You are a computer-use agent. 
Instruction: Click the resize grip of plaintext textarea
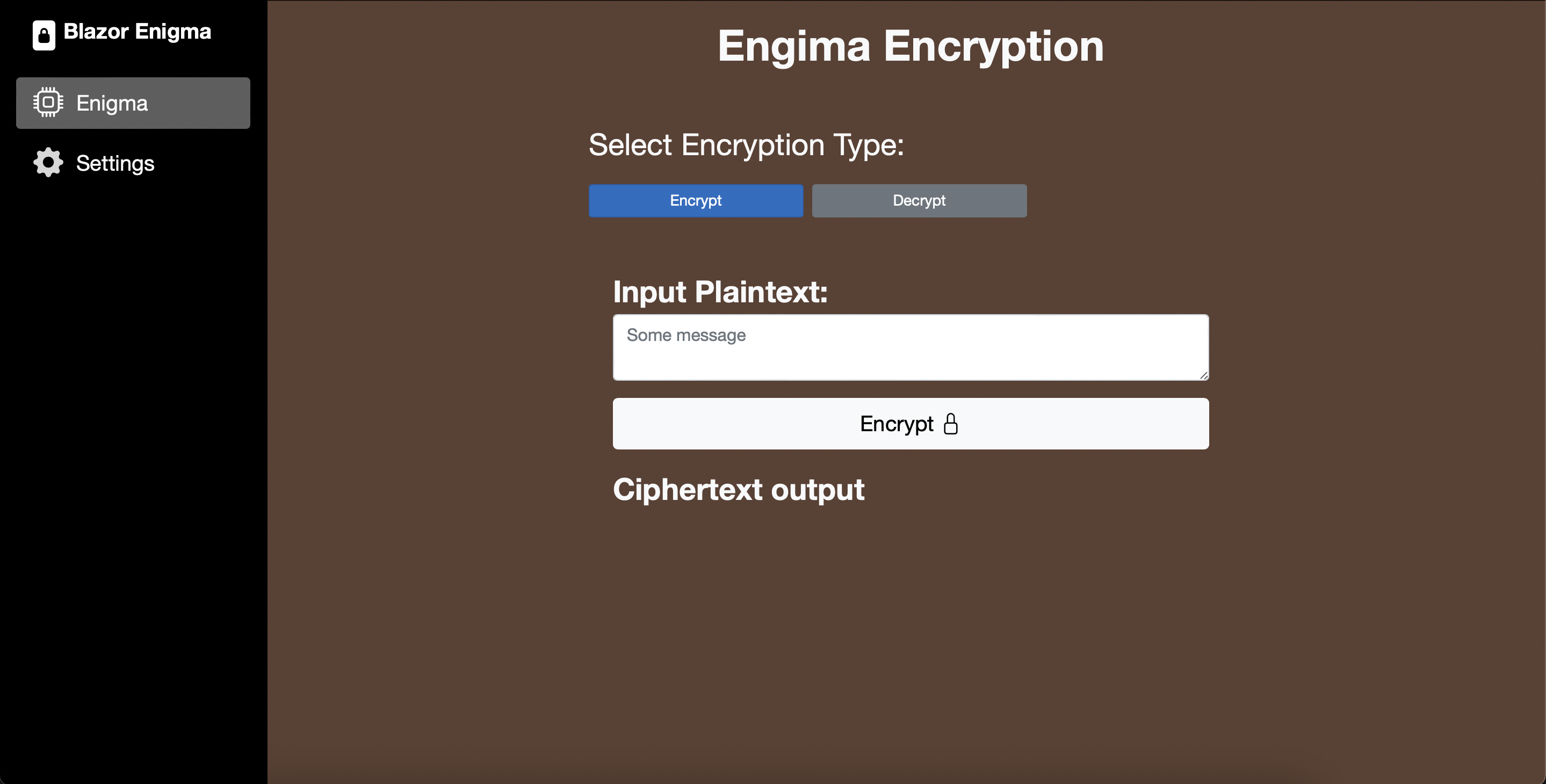[x=1203, y=375]
